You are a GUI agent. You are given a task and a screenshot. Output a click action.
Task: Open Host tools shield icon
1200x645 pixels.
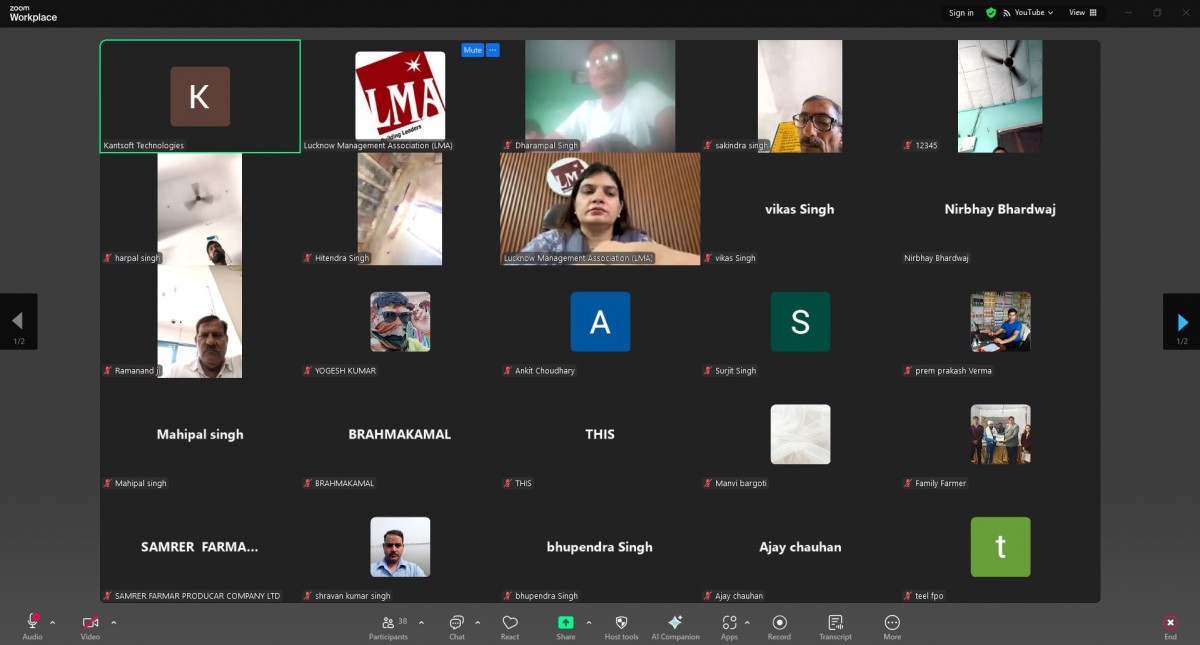[x=621, y=627]
